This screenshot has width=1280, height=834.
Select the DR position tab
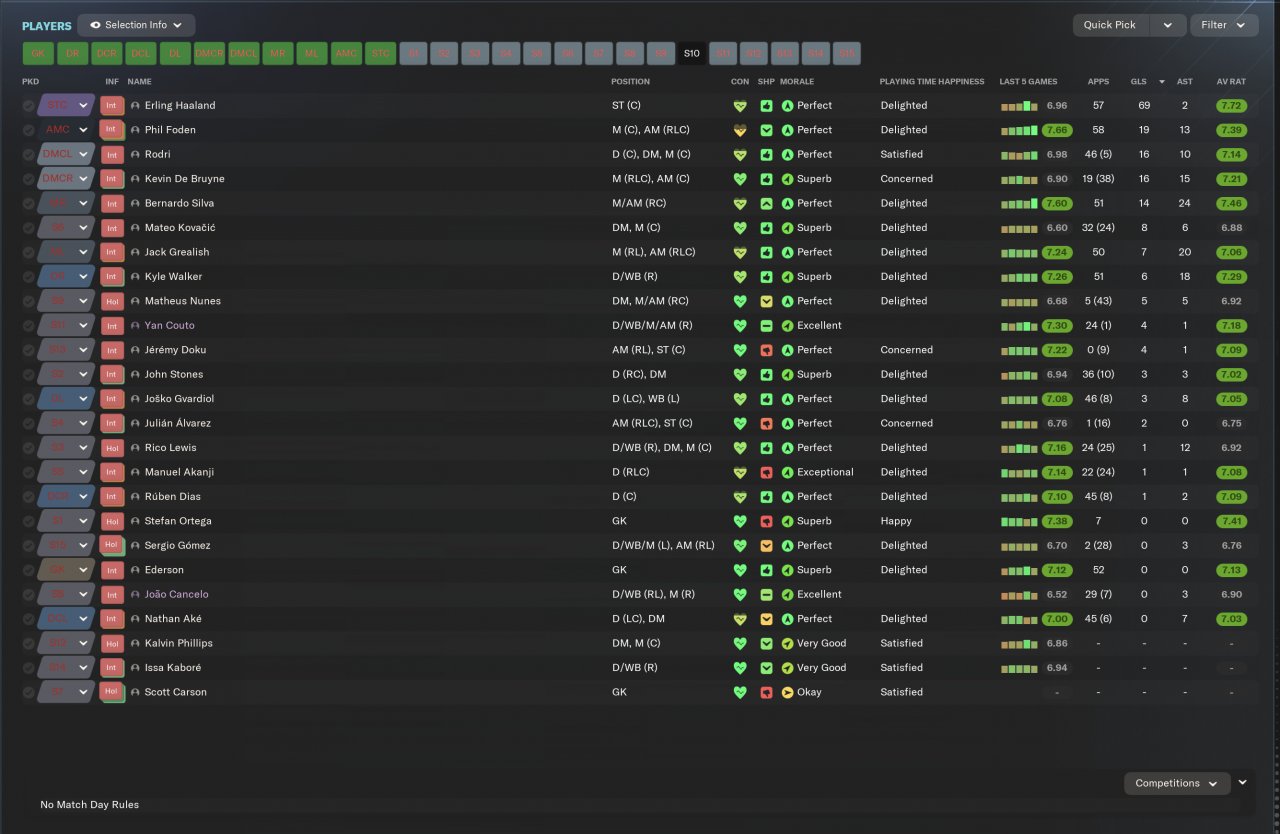(72, 54)
